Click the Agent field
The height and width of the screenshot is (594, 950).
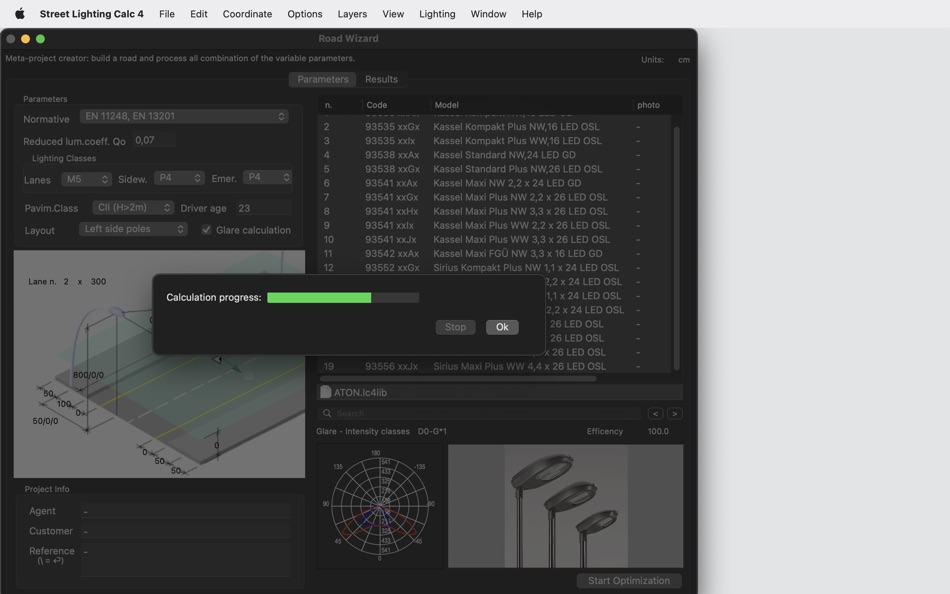[185, 511]
